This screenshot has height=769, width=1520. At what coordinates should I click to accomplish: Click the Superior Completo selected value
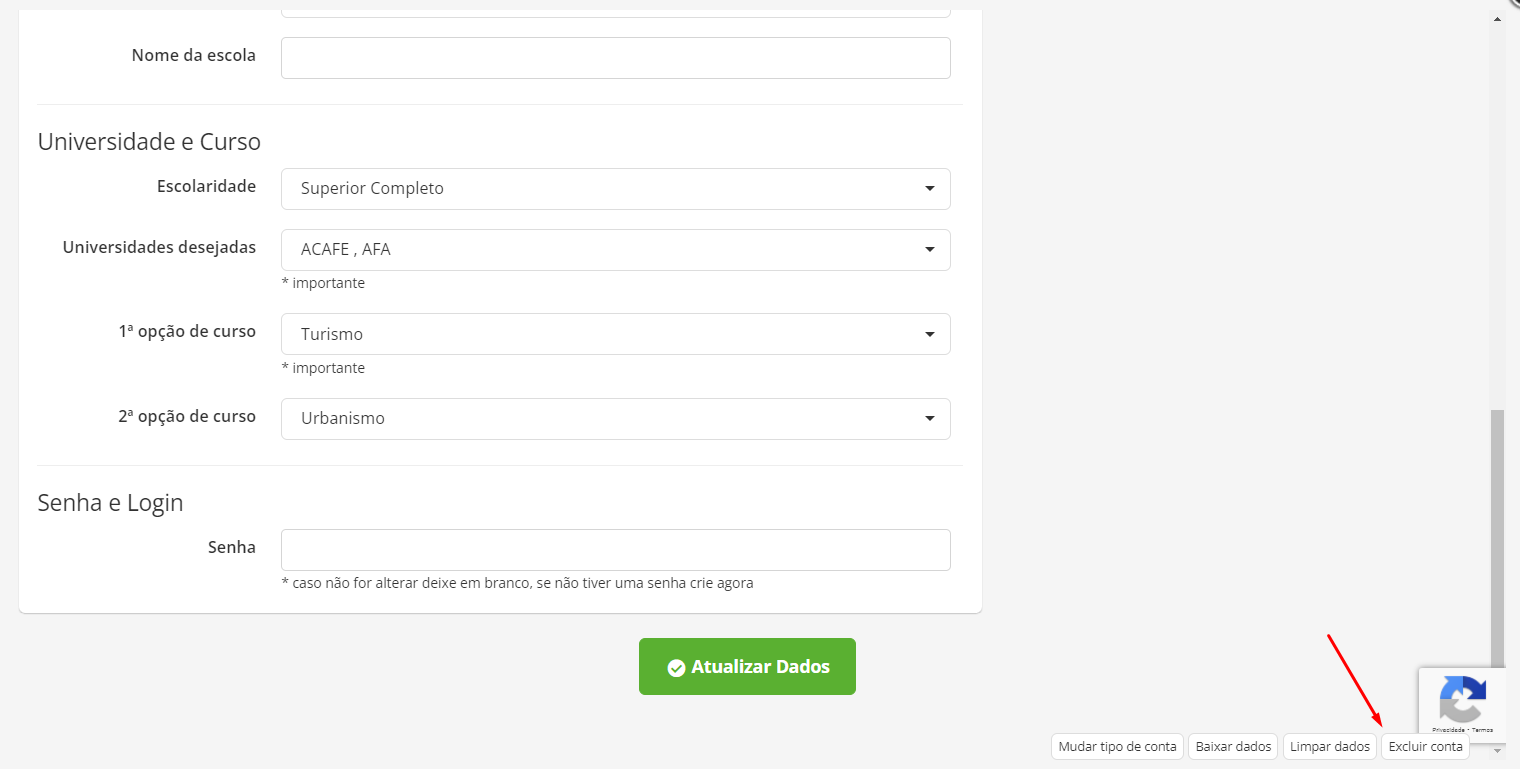coord(372,189)
